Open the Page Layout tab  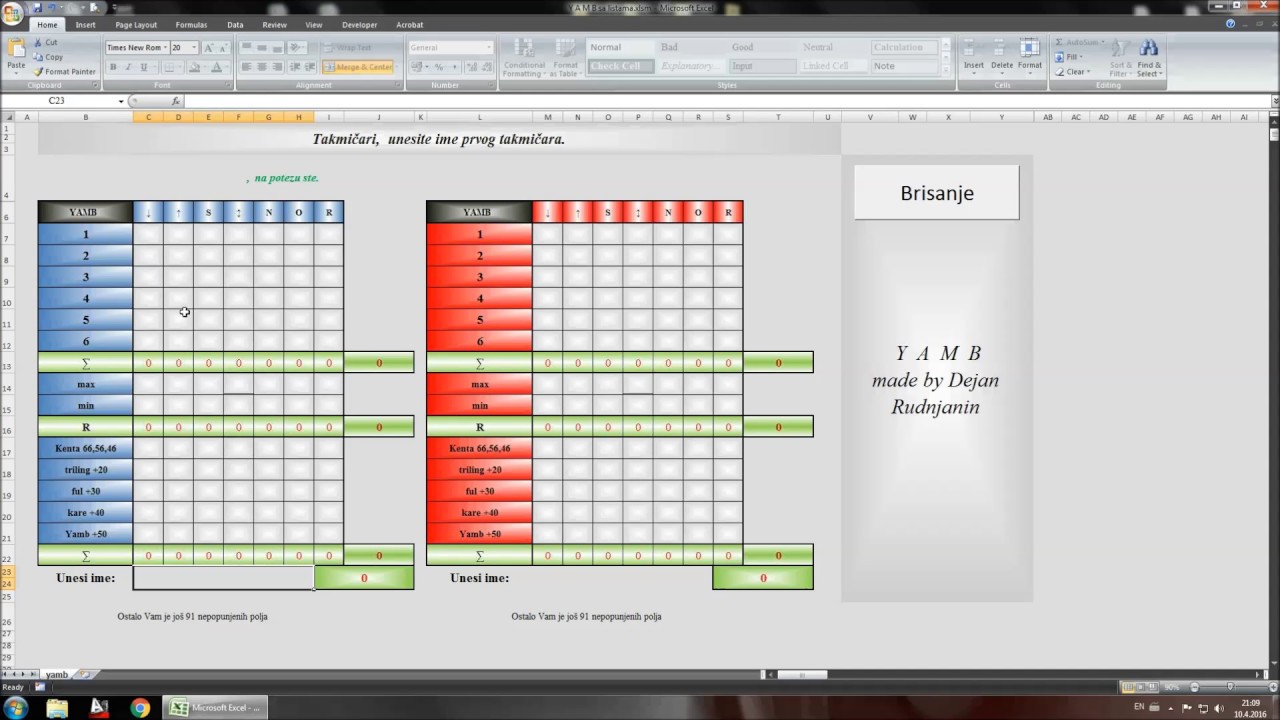136,25
